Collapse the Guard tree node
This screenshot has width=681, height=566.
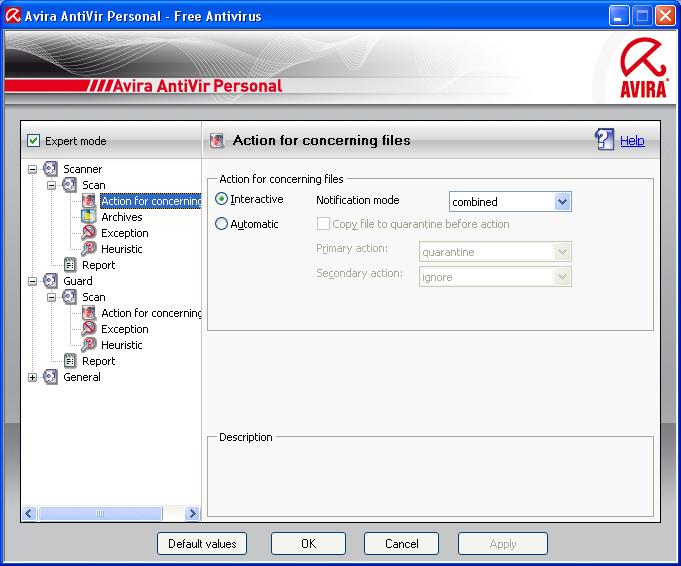pyautogui.click(x=33, y=281)
